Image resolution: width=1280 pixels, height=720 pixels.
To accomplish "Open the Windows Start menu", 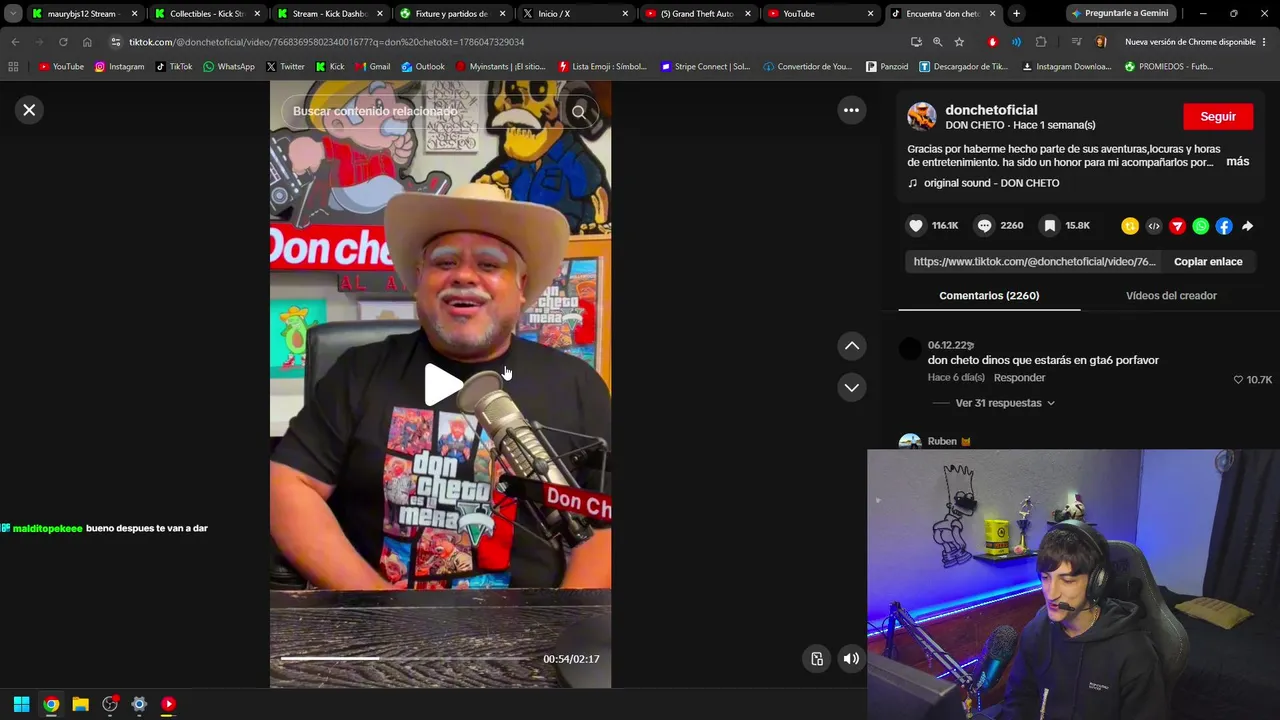I will point(21,704).
